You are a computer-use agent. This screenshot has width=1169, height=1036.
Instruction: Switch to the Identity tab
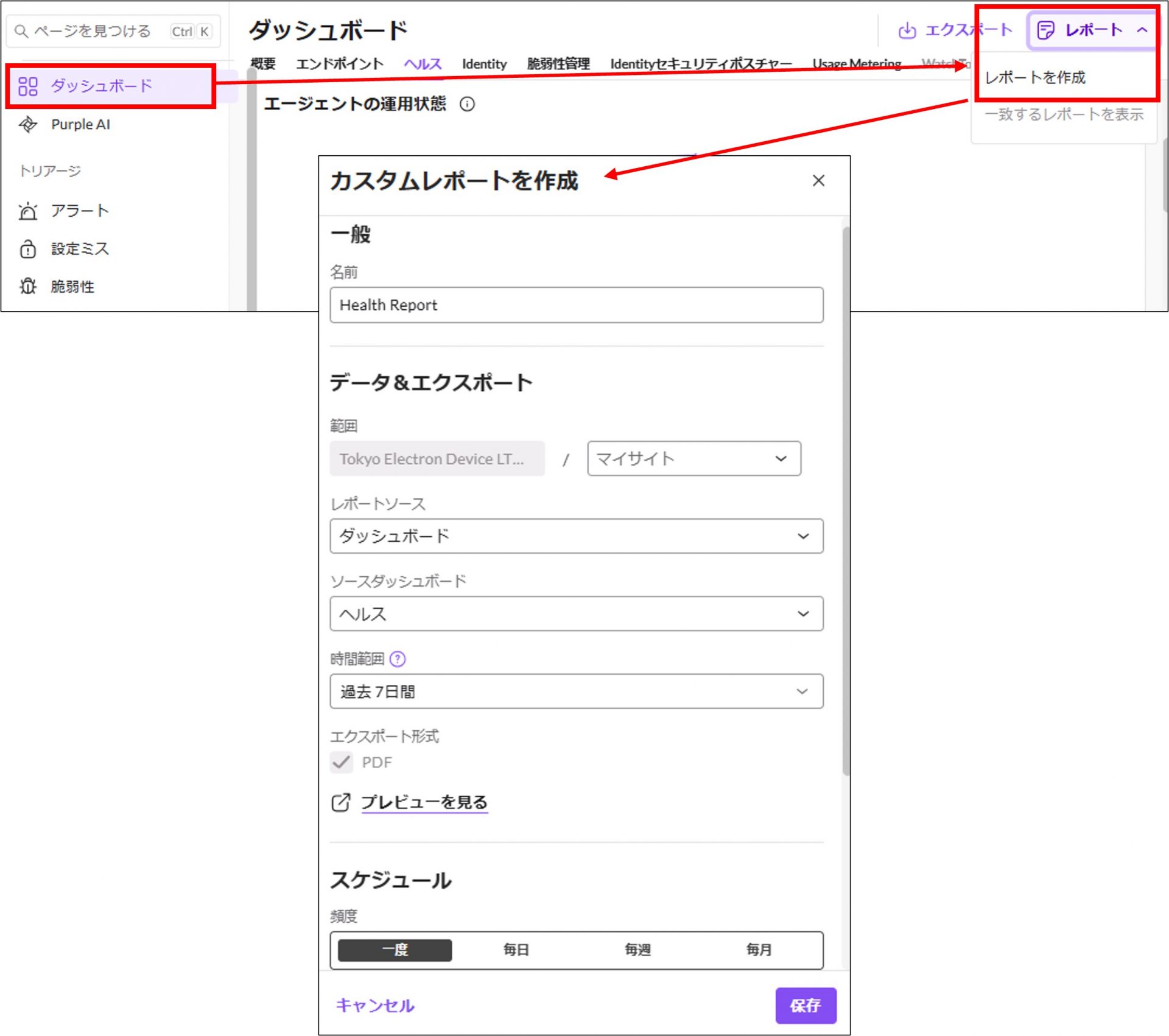(484, 64)
